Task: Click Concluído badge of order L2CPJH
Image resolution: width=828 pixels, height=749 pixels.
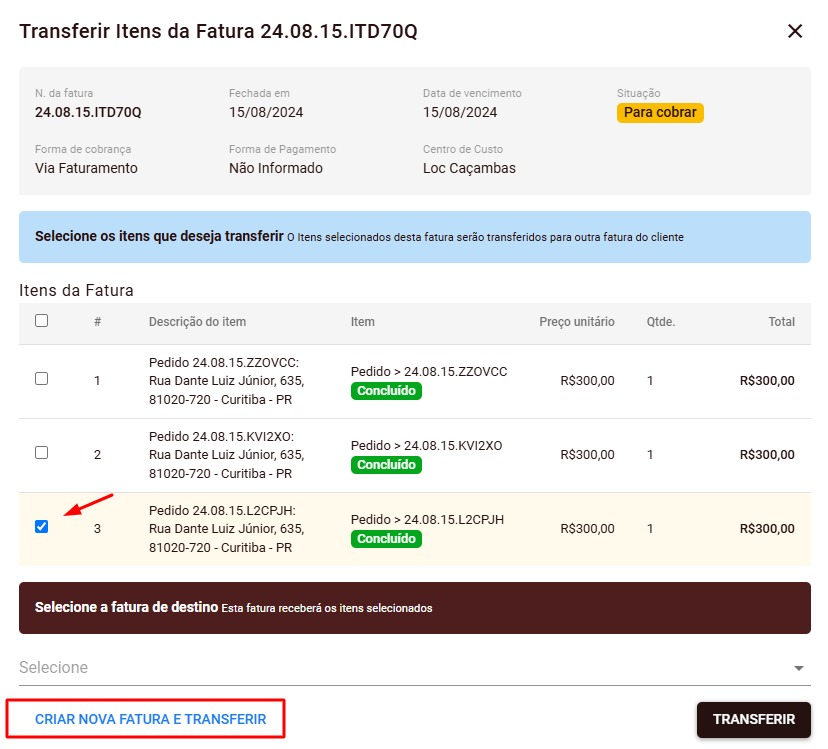Action: [386, 539]
